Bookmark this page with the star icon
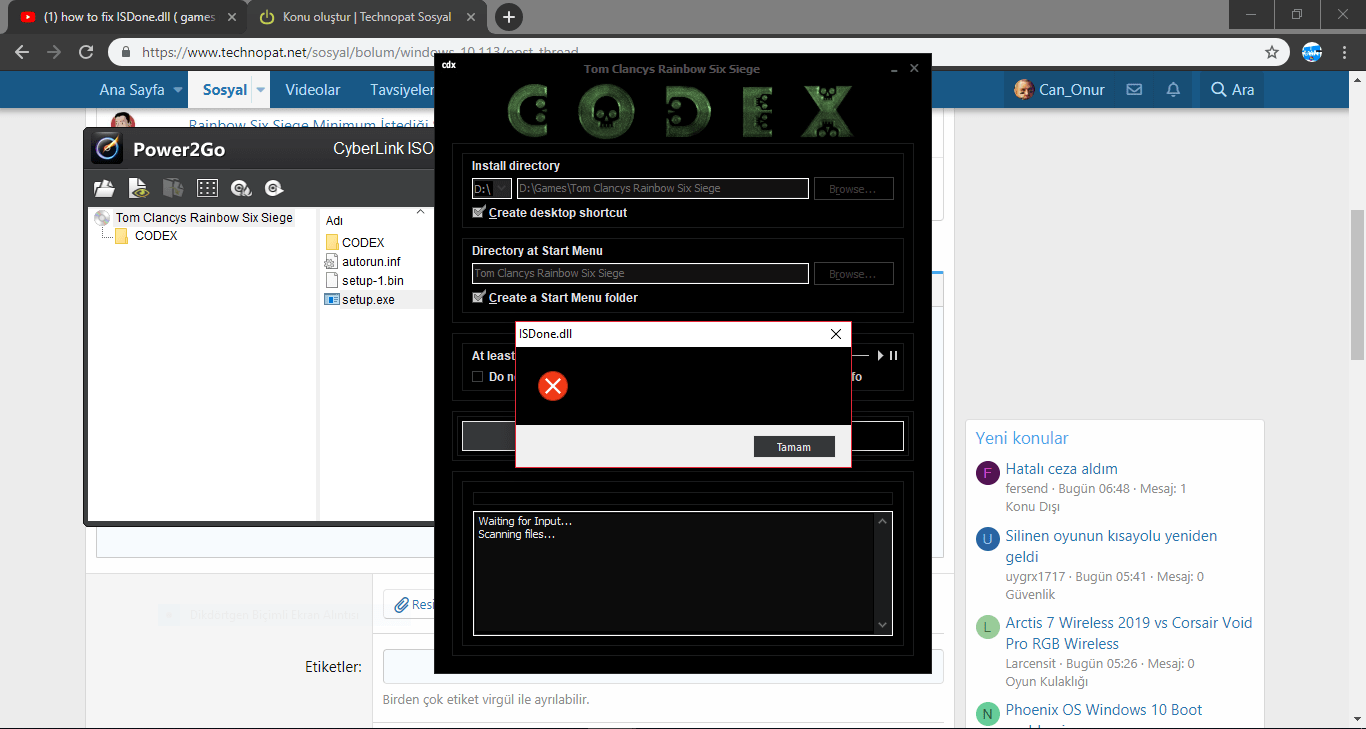The width and height of the screenshot is (1366, 729). point(1272,52)
